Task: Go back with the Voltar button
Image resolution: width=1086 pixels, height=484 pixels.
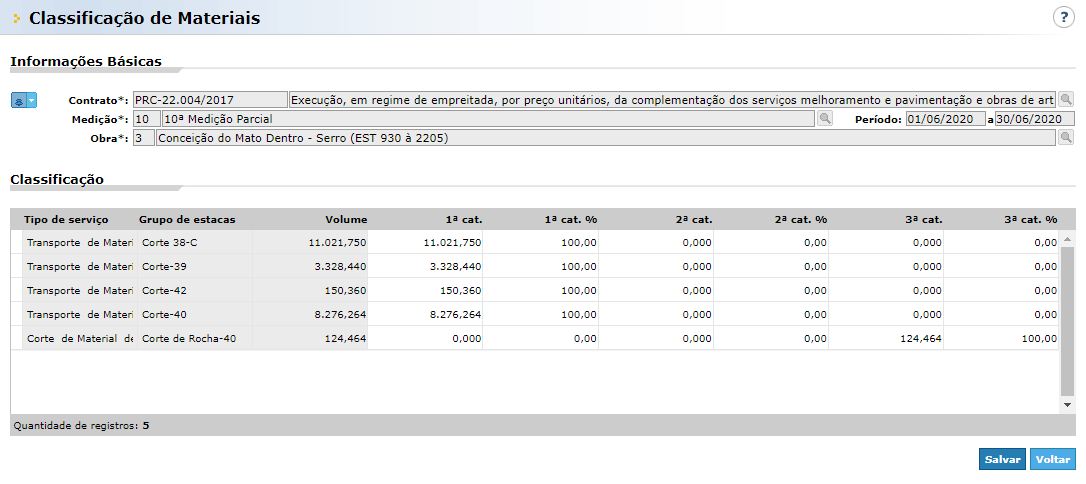Action: tap(1053, 459)
